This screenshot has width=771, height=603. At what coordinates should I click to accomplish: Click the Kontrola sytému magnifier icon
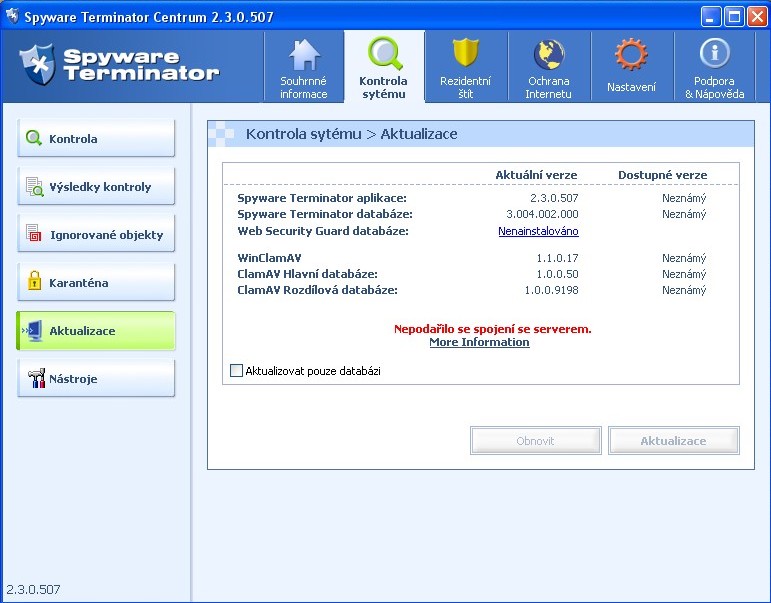(x=383, y=53)
